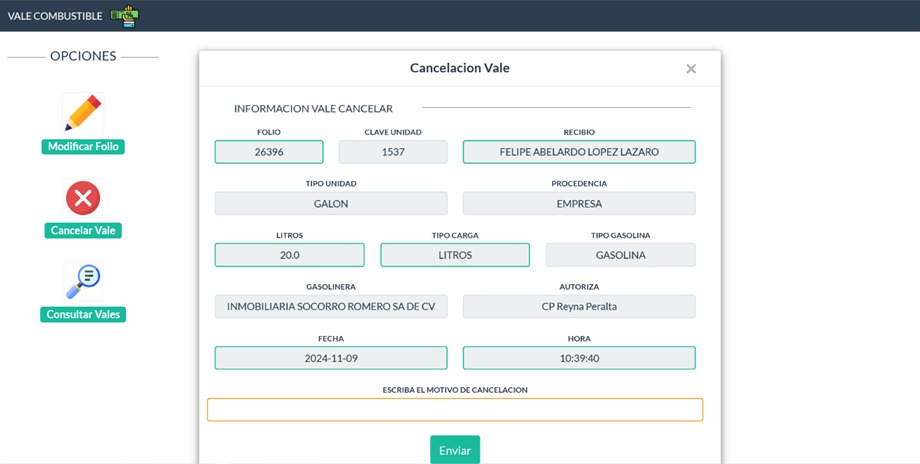This screenshot has width=920, height=464.
Task: Click the TIPO GASOLINA label
Action: click(x=621, y=235)
